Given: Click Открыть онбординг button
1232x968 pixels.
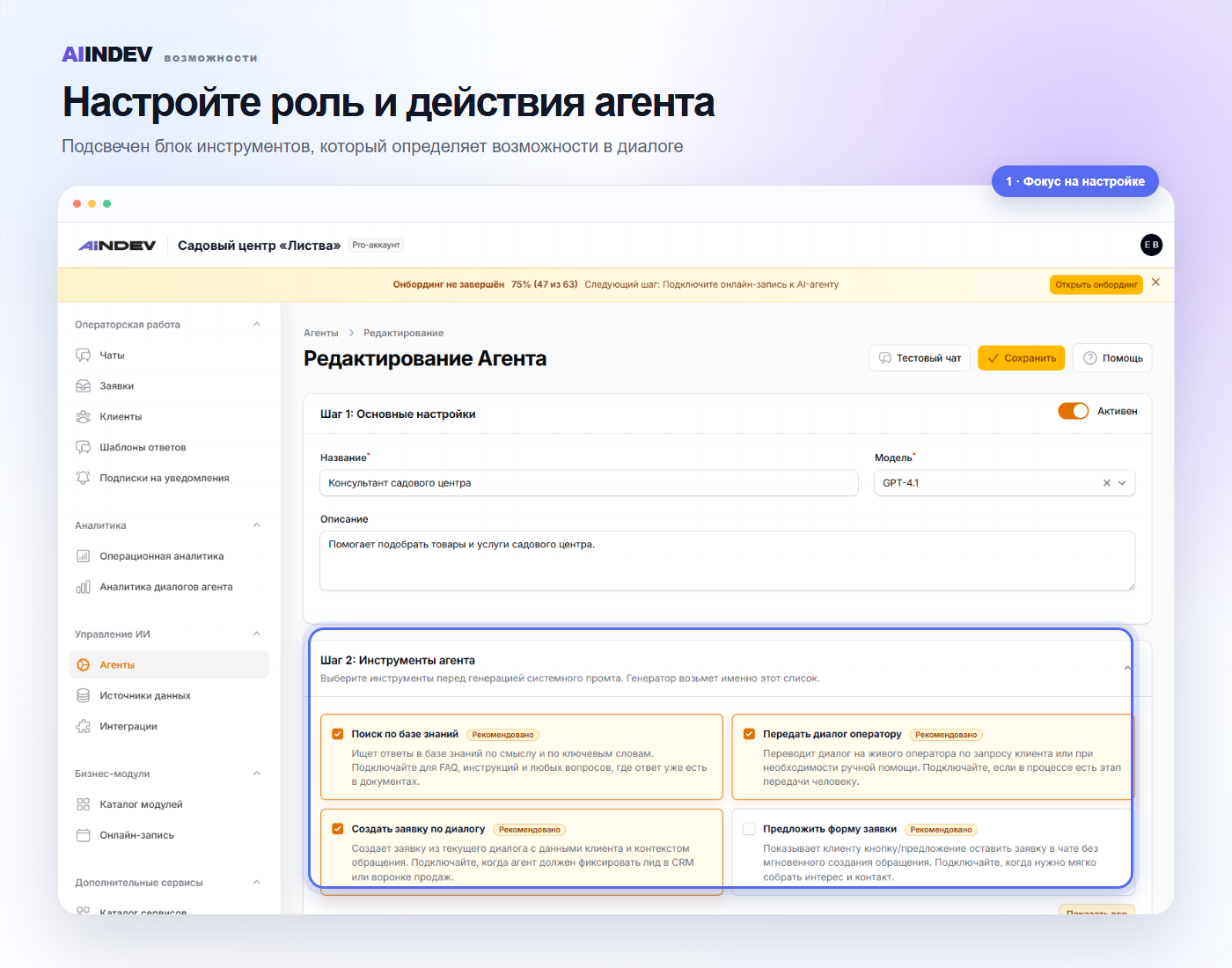Looking at the screenshot, I should tap(1096, 285).
